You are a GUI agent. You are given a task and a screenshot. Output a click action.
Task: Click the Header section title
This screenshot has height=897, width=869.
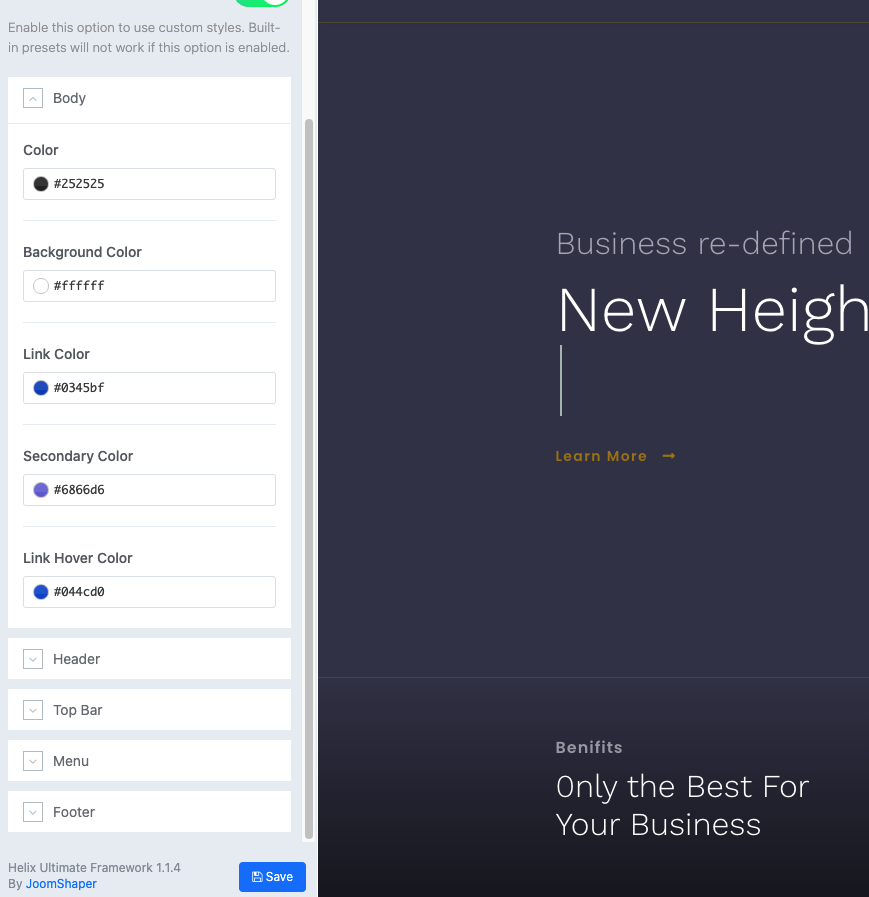[77, 659]
